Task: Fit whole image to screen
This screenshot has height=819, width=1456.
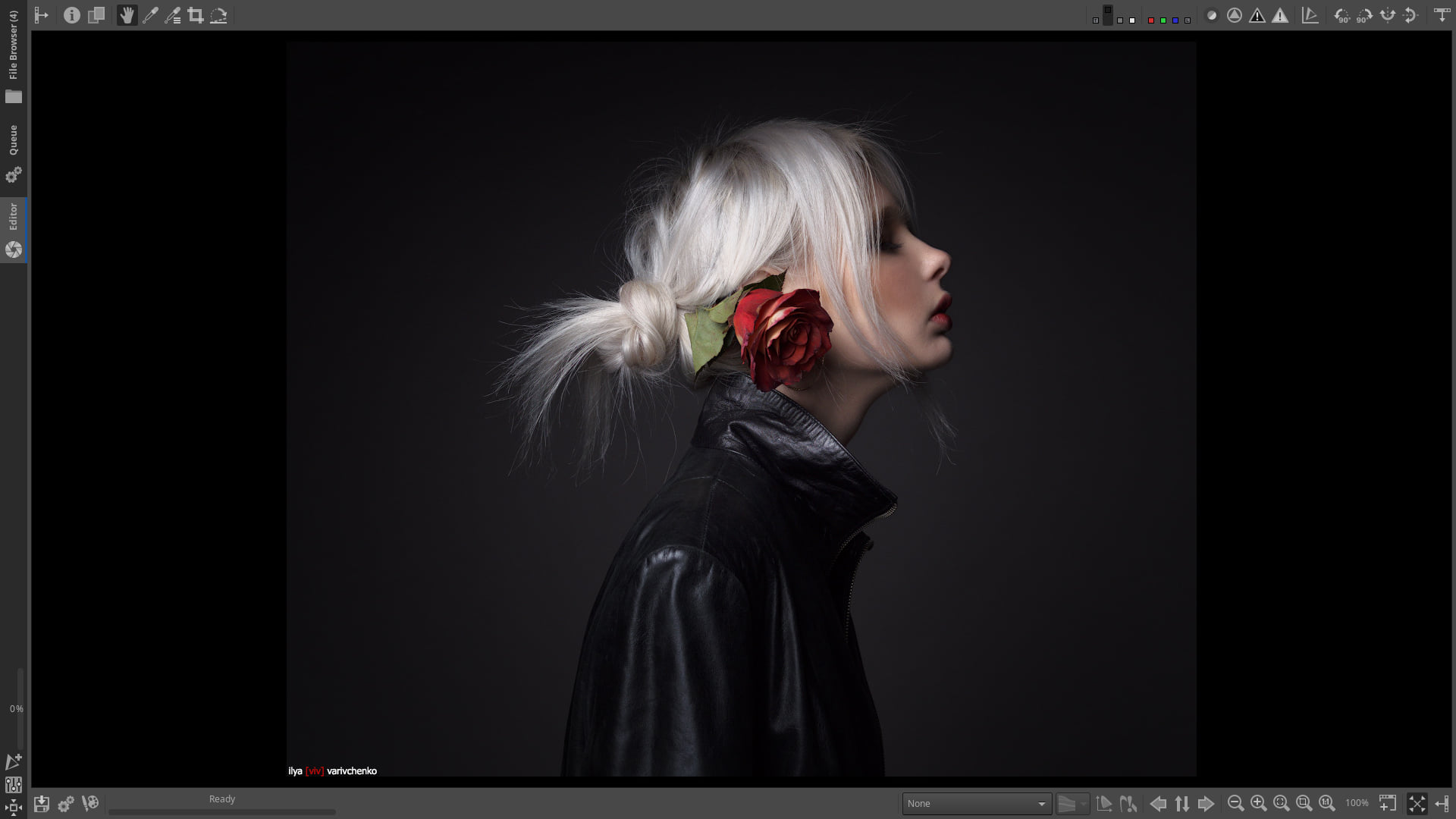Action: point(1282,803)
